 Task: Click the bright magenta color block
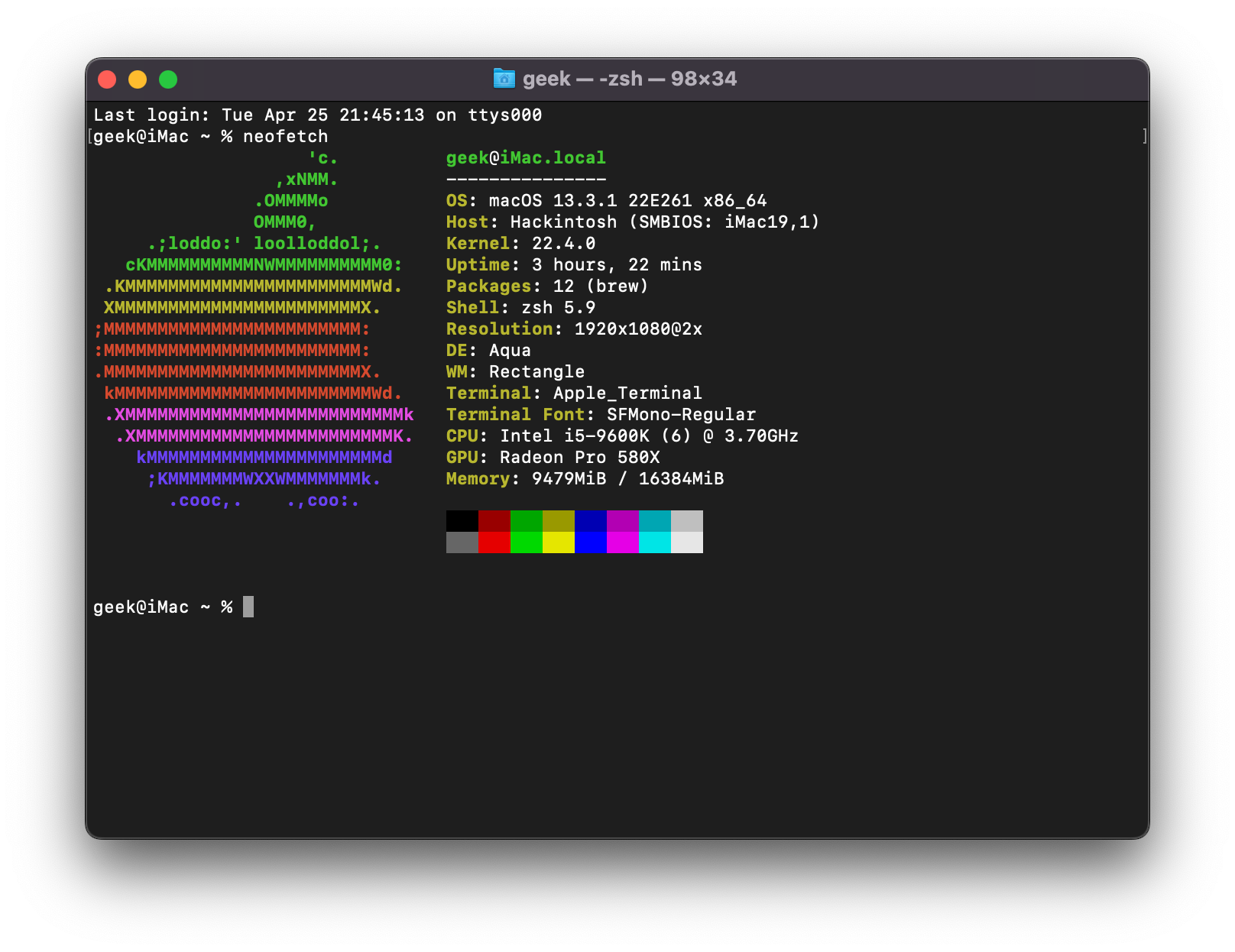pyautogui.click(x=623, y=542)
